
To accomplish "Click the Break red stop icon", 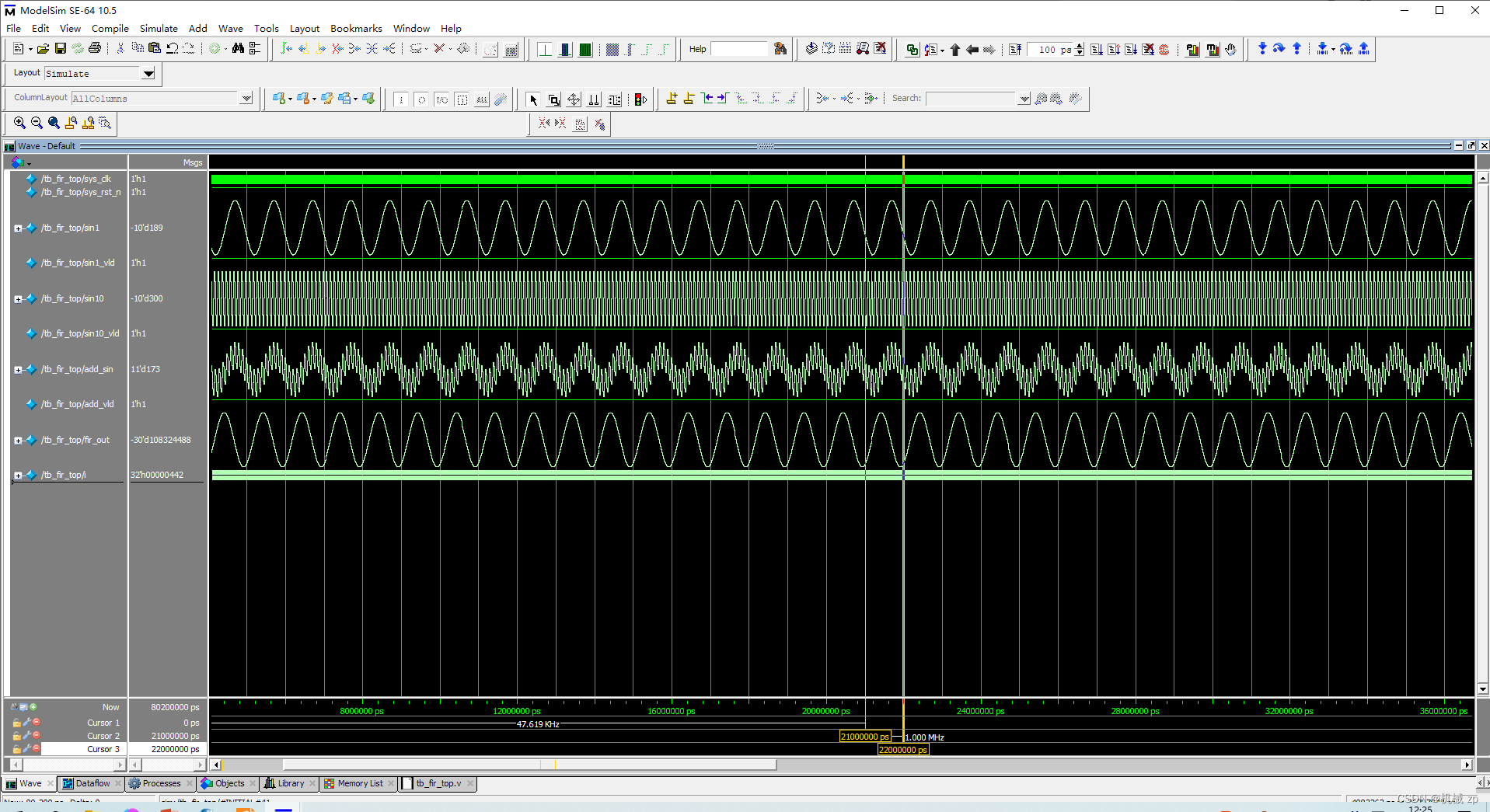I will pyautogui.click(x=1164, y=50).
